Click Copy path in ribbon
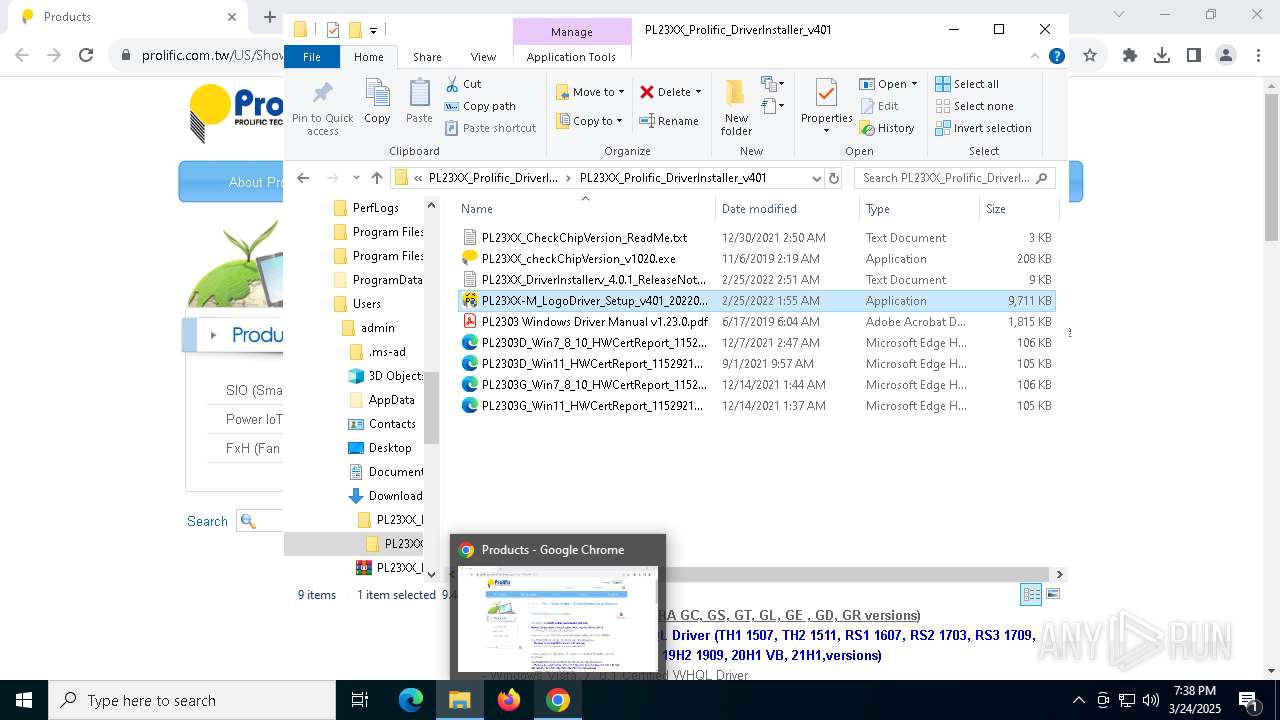Screen dimensions: 1280x720 tap(480, 106)
